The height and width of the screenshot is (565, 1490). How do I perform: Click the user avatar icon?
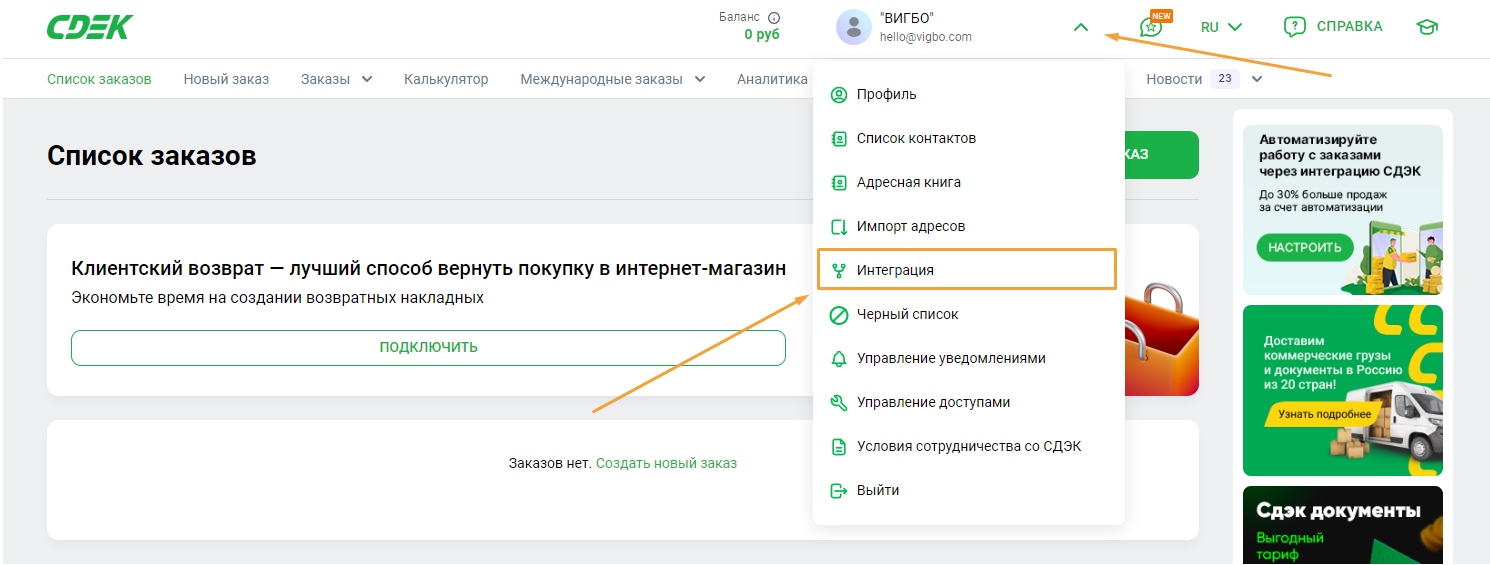853,27
